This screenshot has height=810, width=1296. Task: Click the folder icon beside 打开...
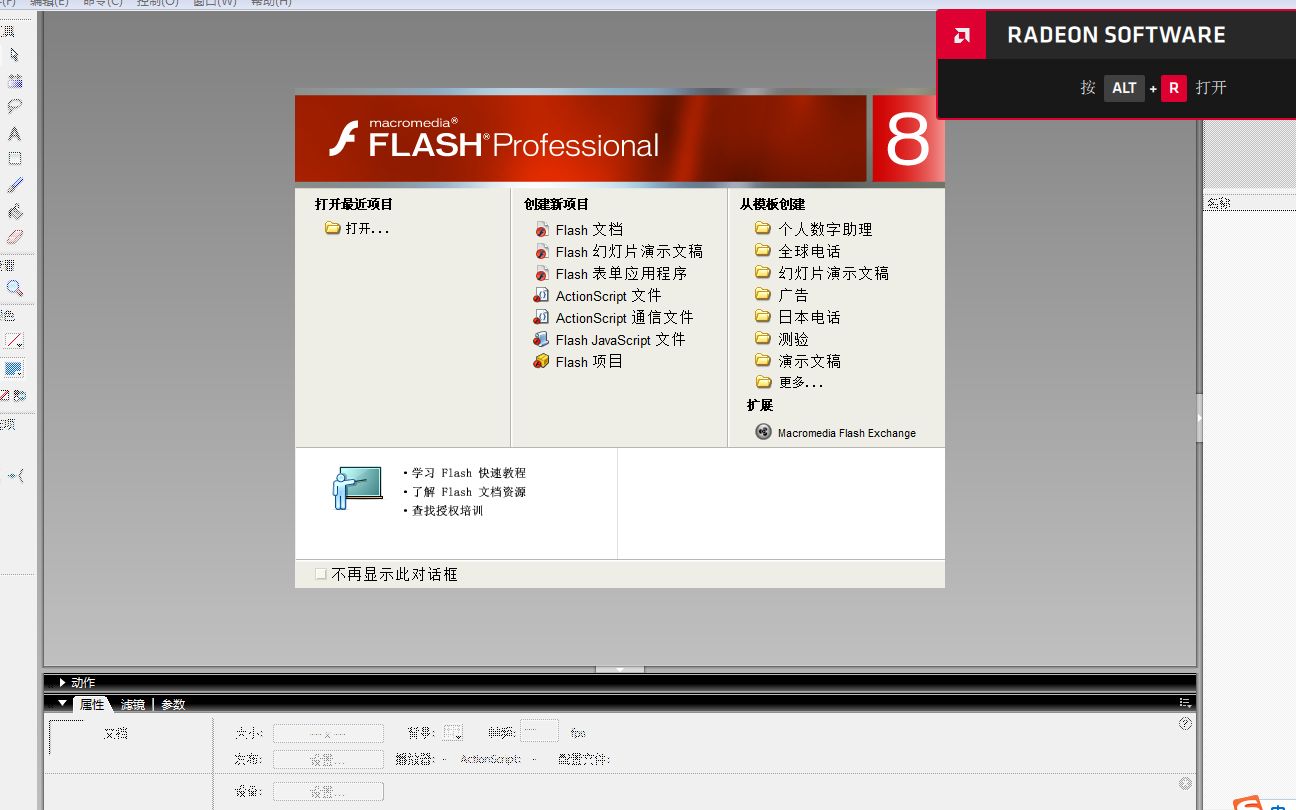pos(333,228)
